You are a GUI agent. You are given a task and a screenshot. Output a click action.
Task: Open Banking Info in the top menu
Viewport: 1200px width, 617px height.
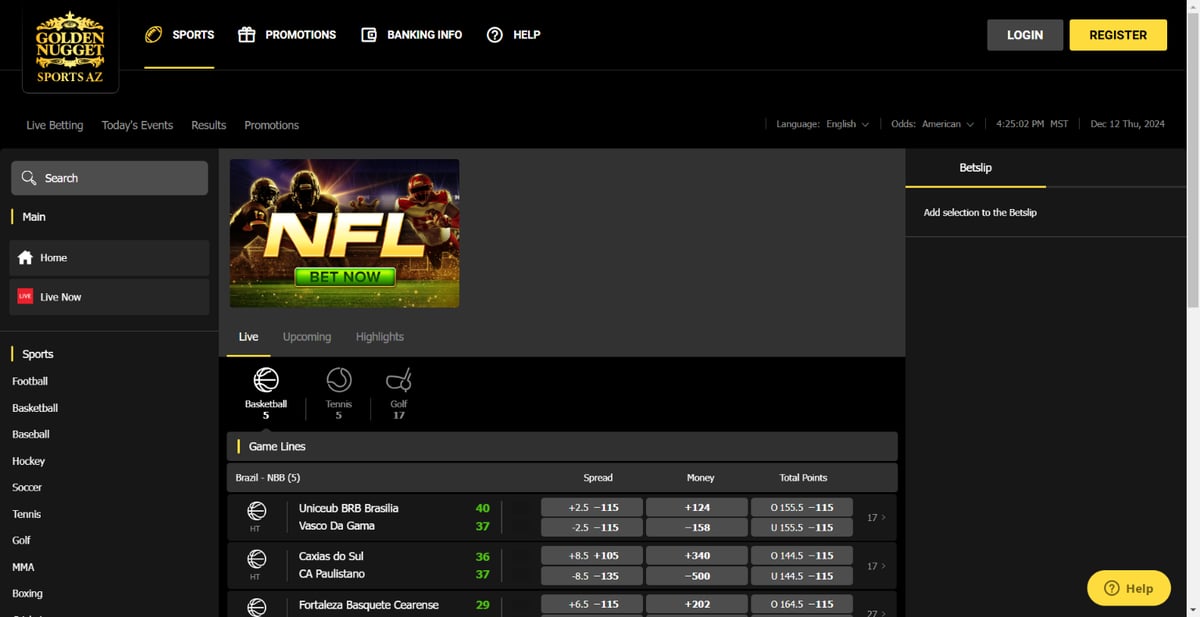tap(411, 35)
